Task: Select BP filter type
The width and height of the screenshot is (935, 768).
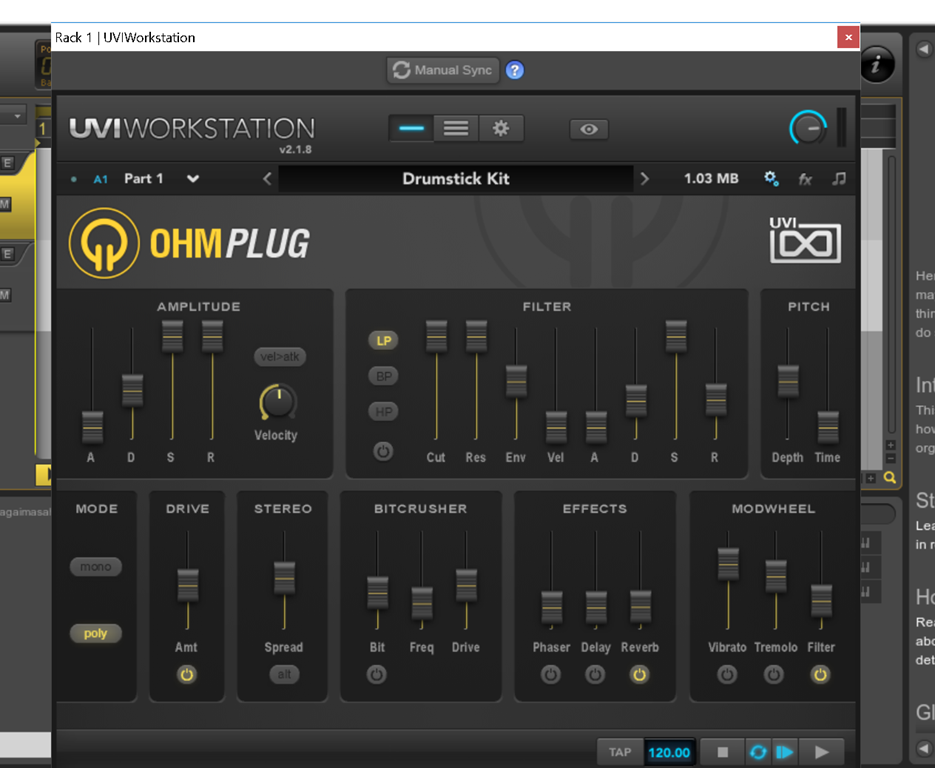Action: [x=383, y=376]
